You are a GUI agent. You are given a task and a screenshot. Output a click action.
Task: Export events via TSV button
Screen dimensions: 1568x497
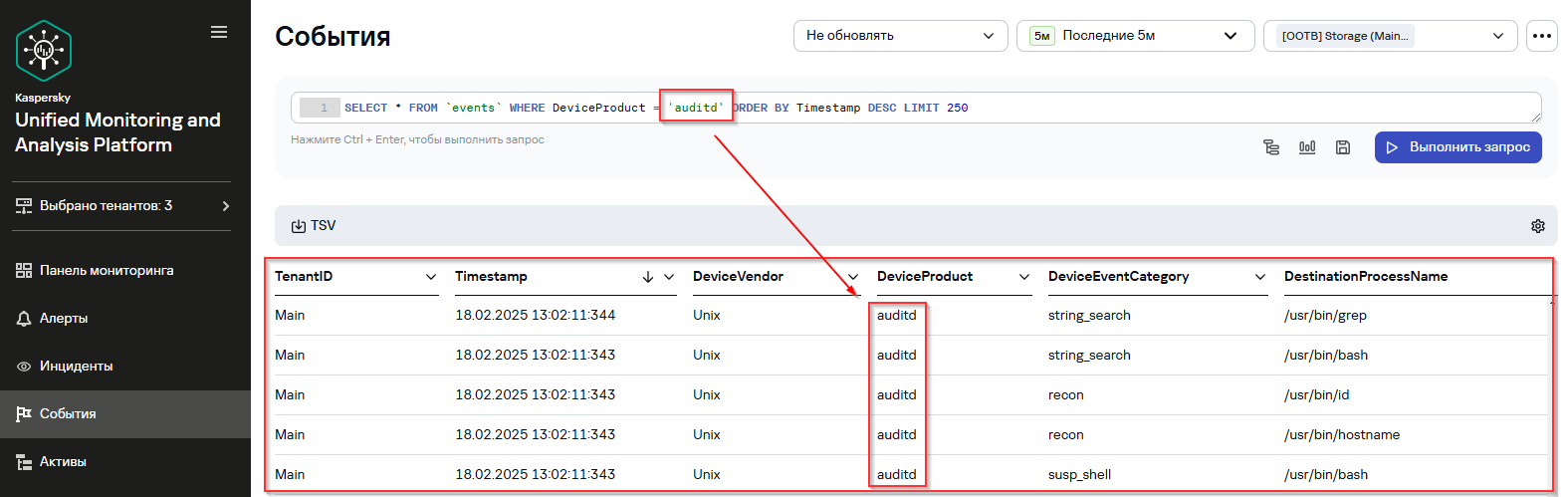tap(314, 226)
